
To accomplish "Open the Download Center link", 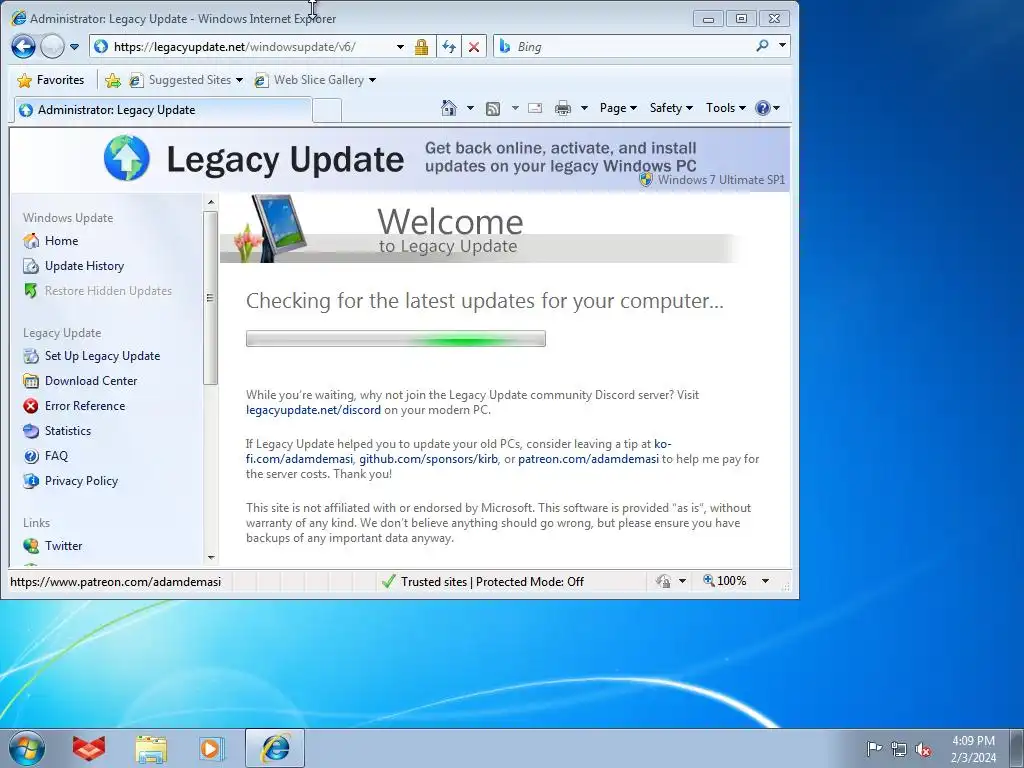I will coord(91,381).
